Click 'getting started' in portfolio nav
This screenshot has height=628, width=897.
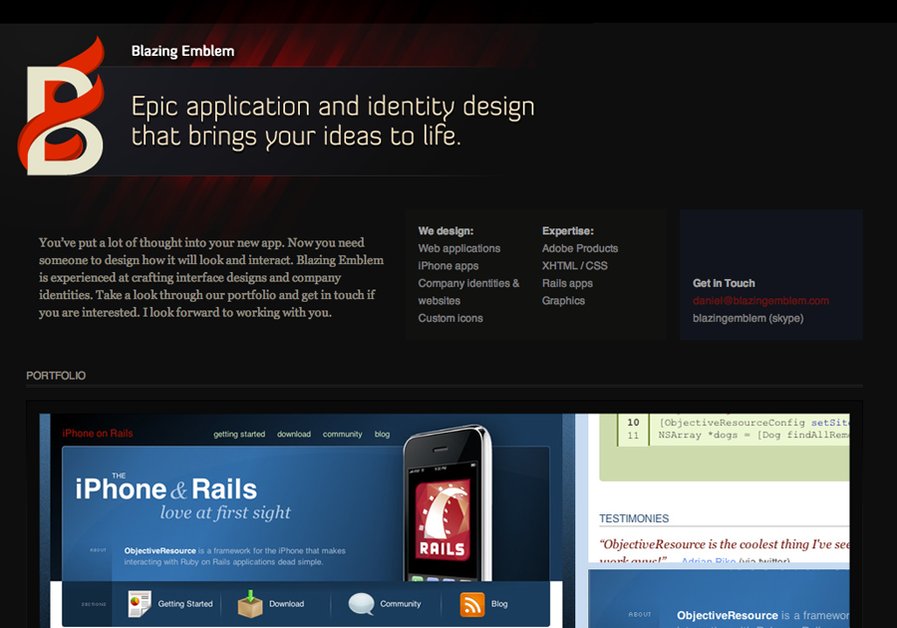click(239, 434)
